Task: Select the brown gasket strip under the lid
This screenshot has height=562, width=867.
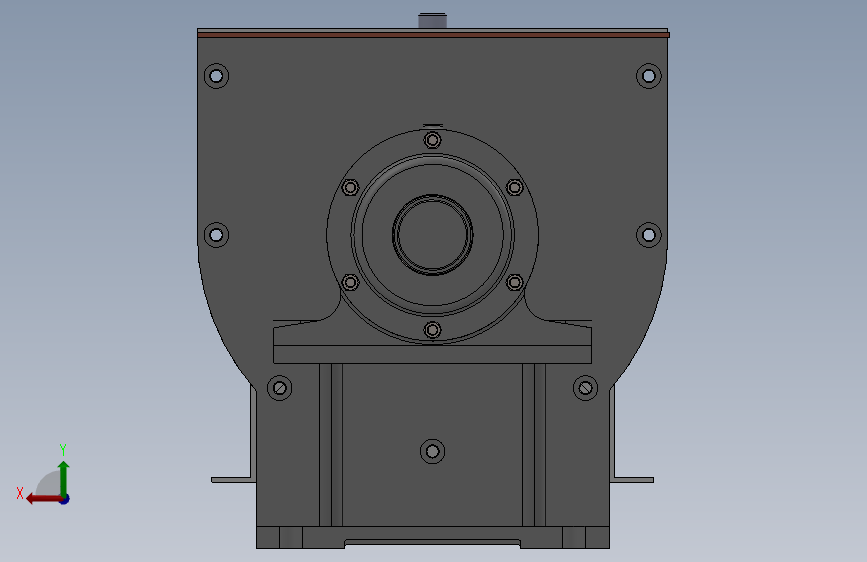Action: click(434, 35)
